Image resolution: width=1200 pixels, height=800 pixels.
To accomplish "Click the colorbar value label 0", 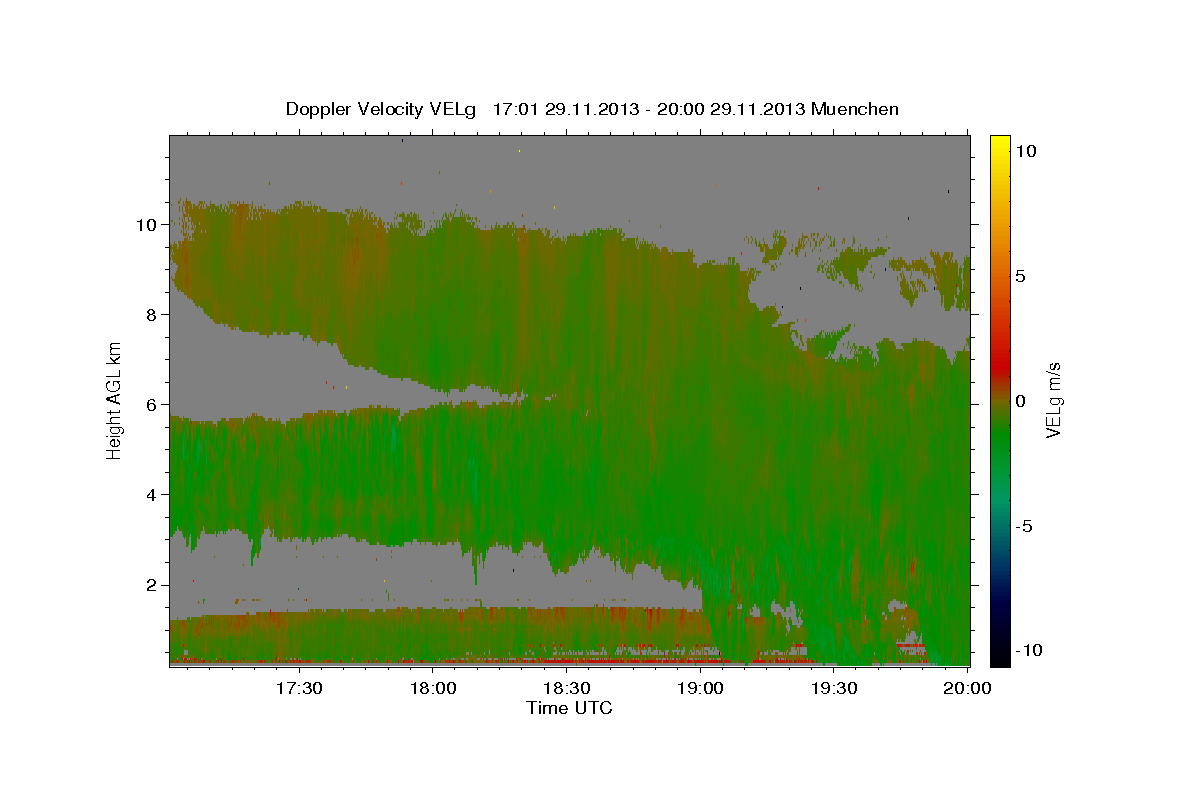I will pyautogui.click(x=1020, y=401).
